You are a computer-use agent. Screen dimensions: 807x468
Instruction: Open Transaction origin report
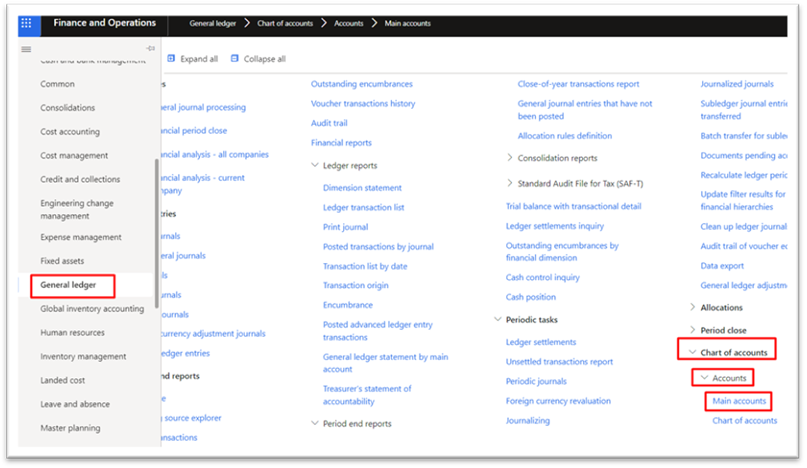coord(356,285)
